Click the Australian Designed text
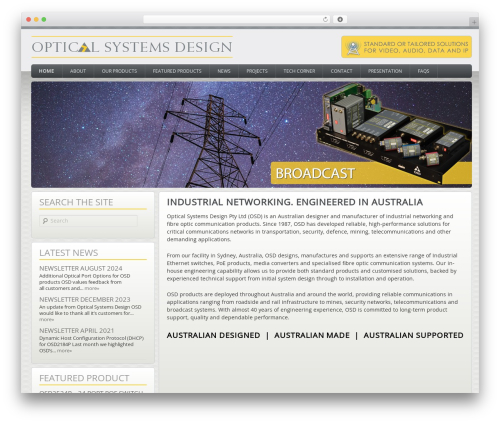This screenshot has height=423, width=500. click(213, 335)
